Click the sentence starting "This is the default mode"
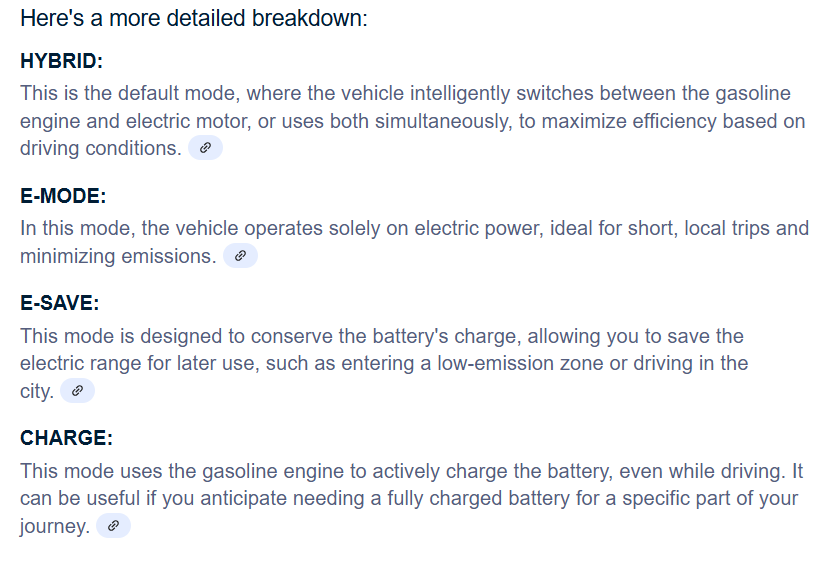 [412, 121]
